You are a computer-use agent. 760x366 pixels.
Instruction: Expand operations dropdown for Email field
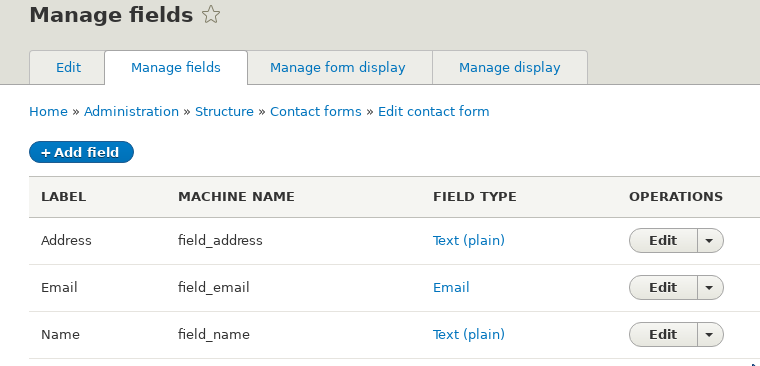tap(710, 287)
